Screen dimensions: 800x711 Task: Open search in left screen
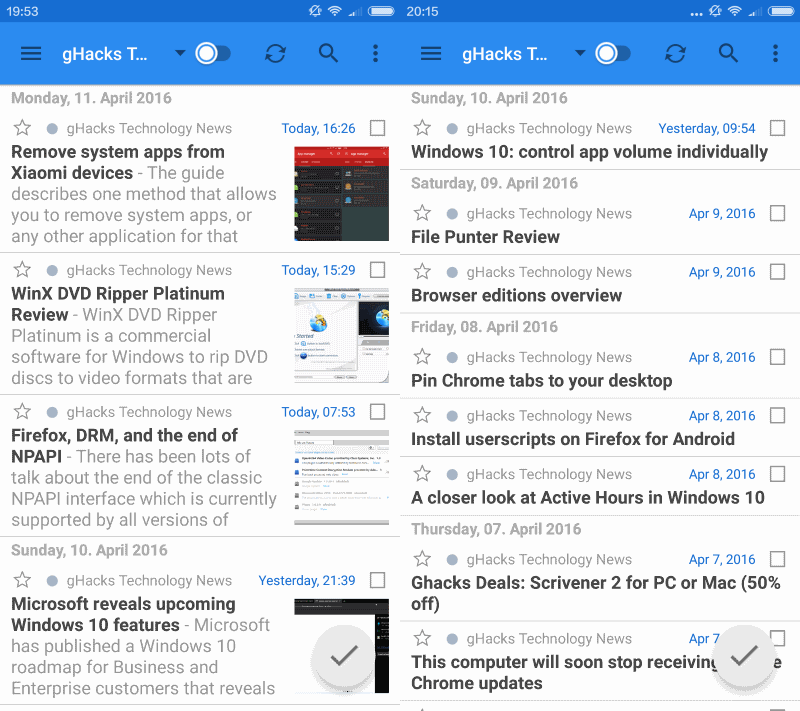(x=328, y=53)
